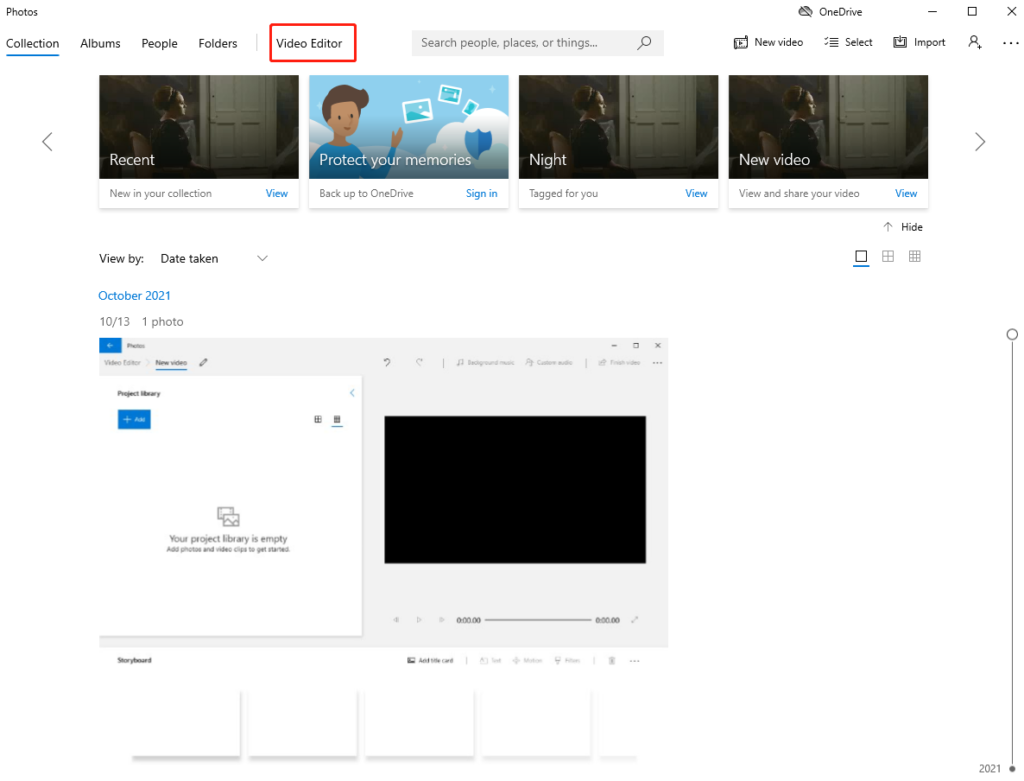Open the See more ellipsis menu
Image resolution: width=1024 pixels, height=781 pixels.
coord(1010,42)
